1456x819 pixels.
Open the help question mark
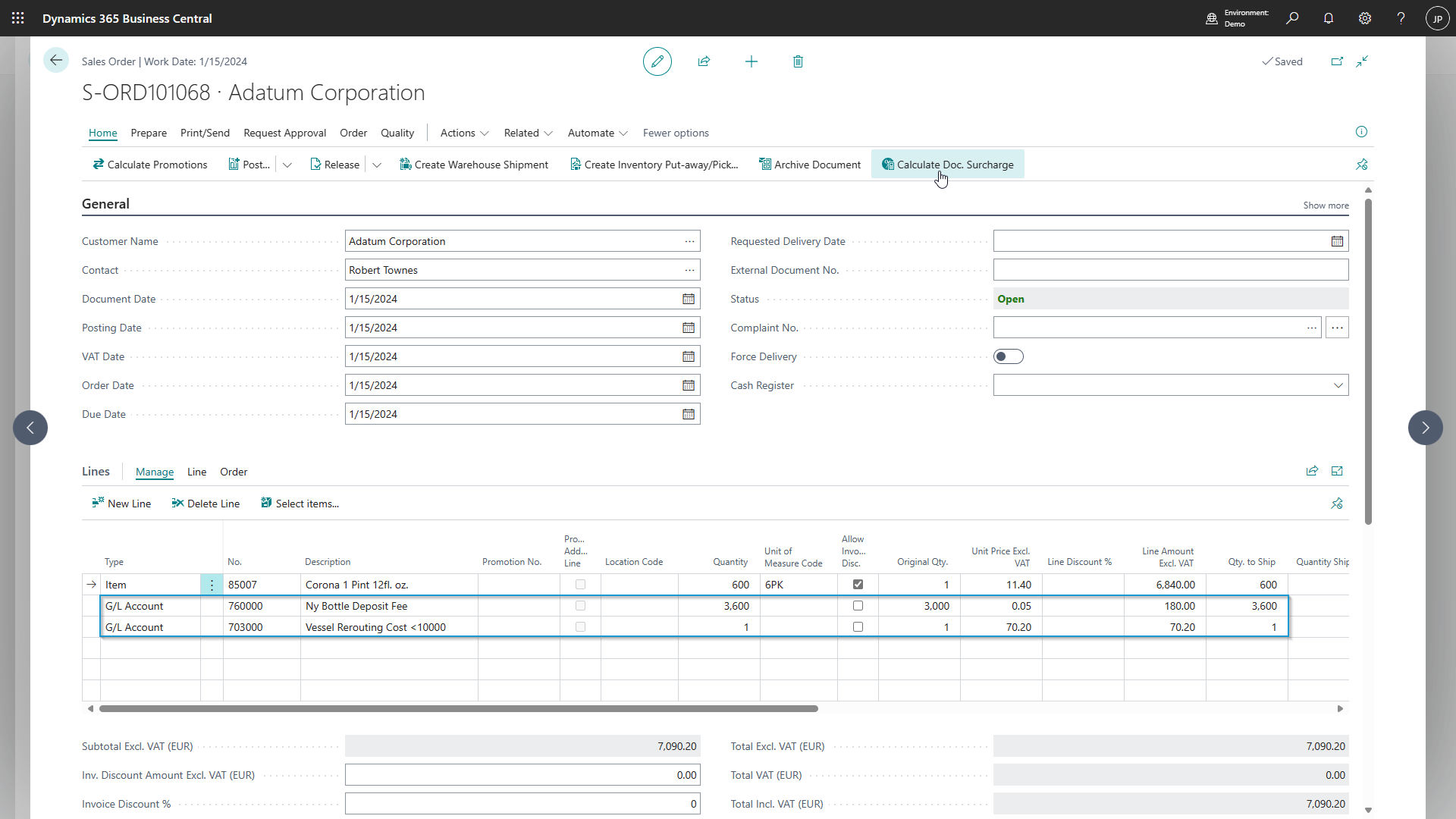pos(1401,18)
